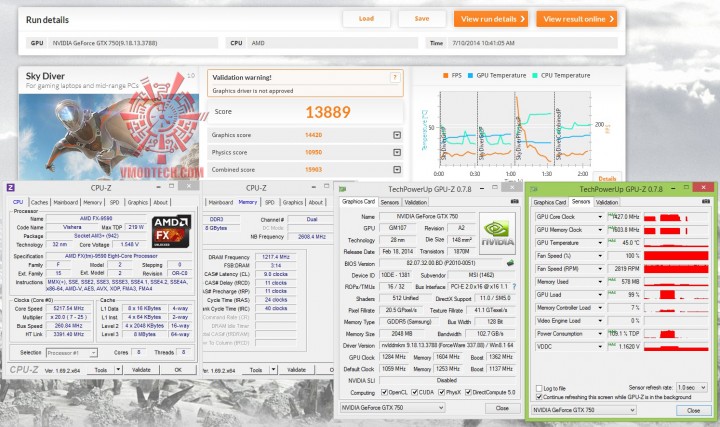
Task: Click the AMD FX processor logo
Action: [171, 232]
